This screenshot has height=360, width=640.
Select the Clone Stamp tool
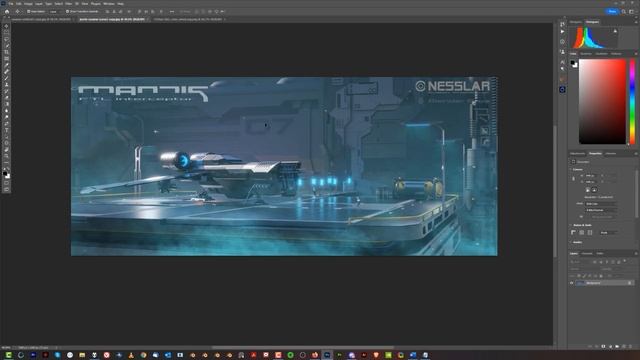click(x=7, y=85)
